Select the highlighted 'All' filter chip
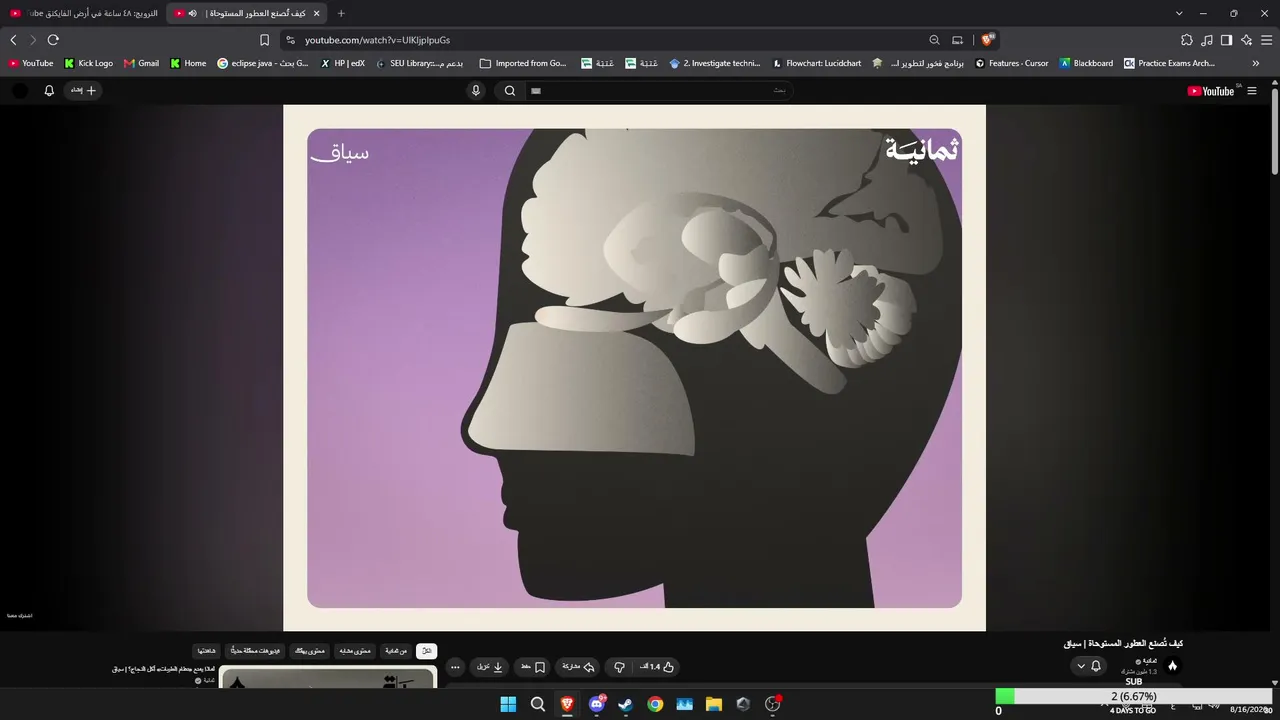 click(x=427, y=651)
